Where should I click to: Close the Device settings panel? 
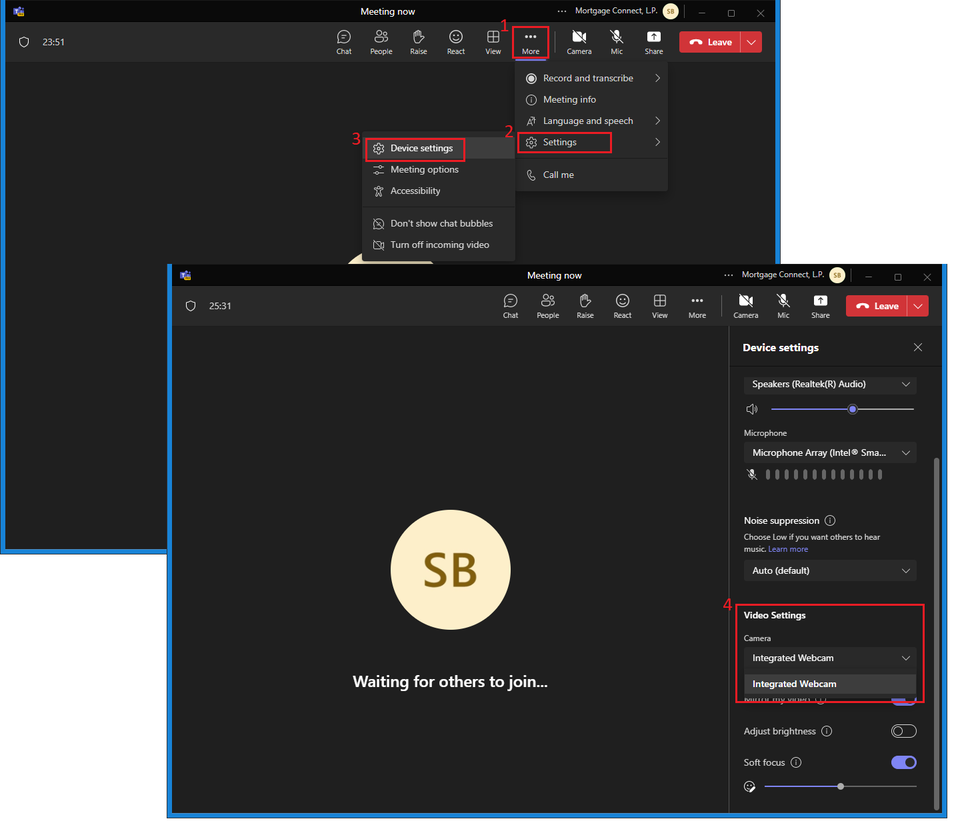tap(918, 347)
